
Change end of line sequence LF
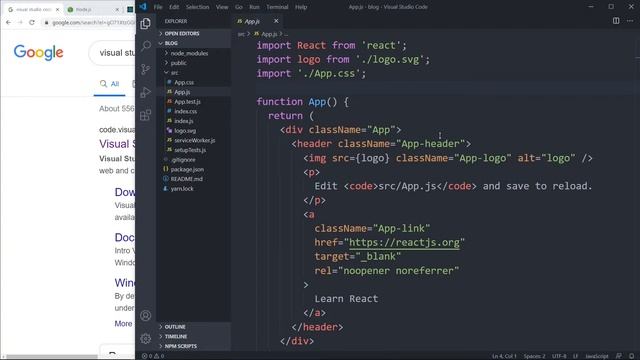click(576, 356)
